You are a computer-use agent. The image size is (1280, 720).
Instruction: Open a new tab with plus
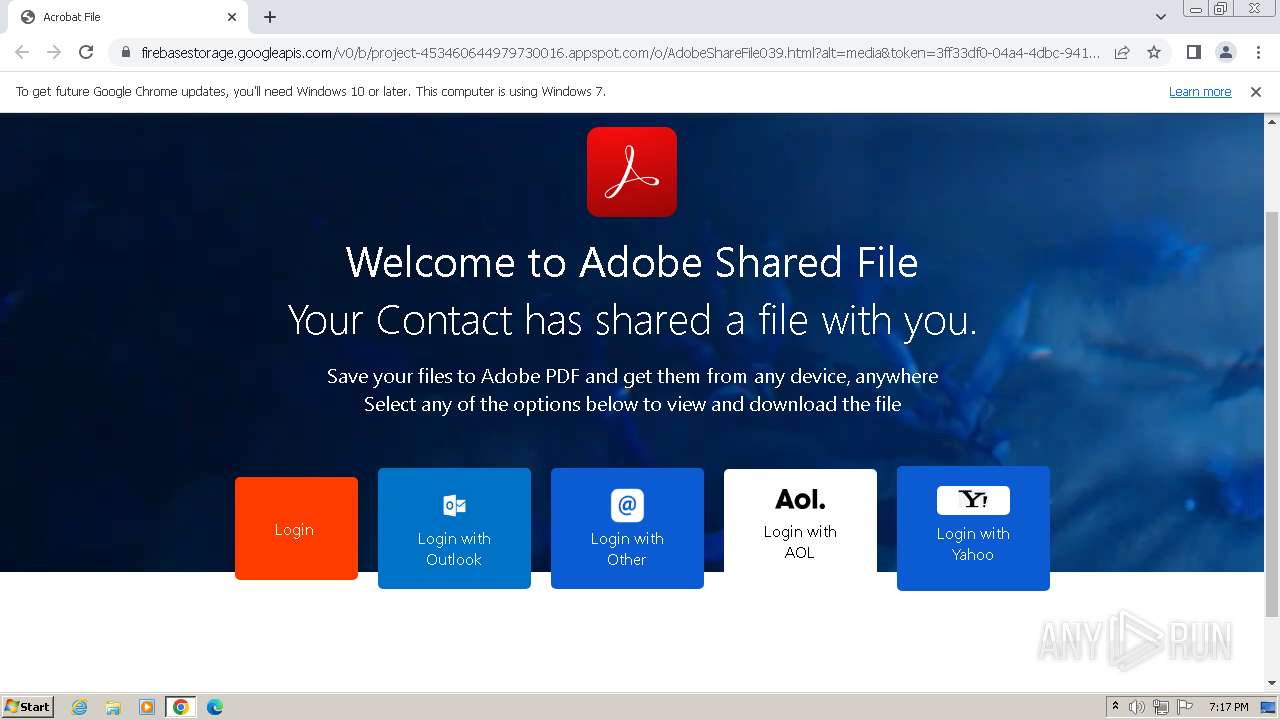coord(270,17)
